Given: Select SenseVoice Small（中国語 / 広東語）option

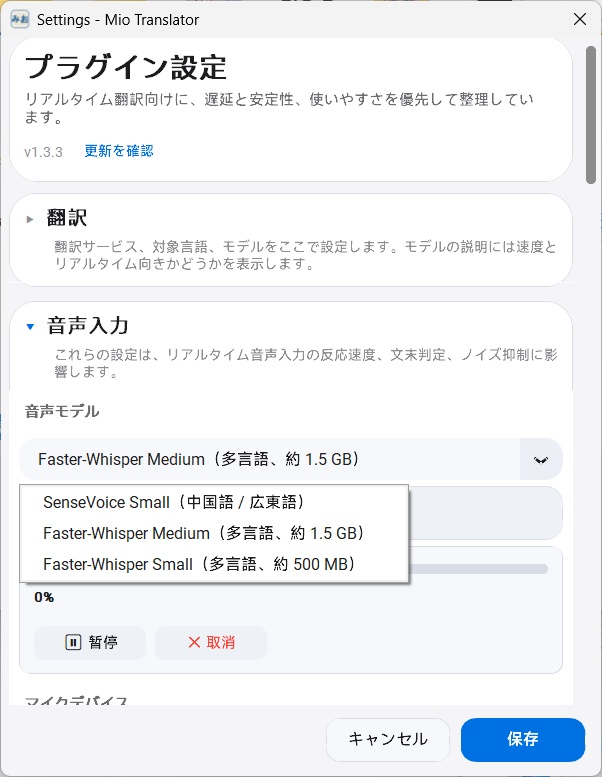Looking at the screenshot, I should click(x=214, y=502).
